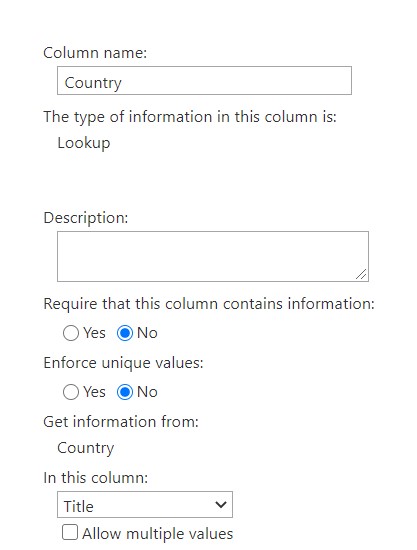Image resolution: width=417 pixels, height=550 pixels.
Task: Choose Yes radio under Enforce unique values
Action: (71, 392)
